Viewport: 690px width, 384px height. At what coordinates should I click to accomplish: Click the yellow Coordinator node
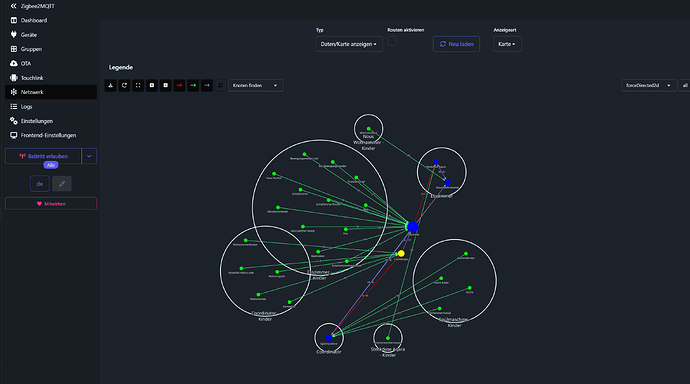click(x=401, y=254)
